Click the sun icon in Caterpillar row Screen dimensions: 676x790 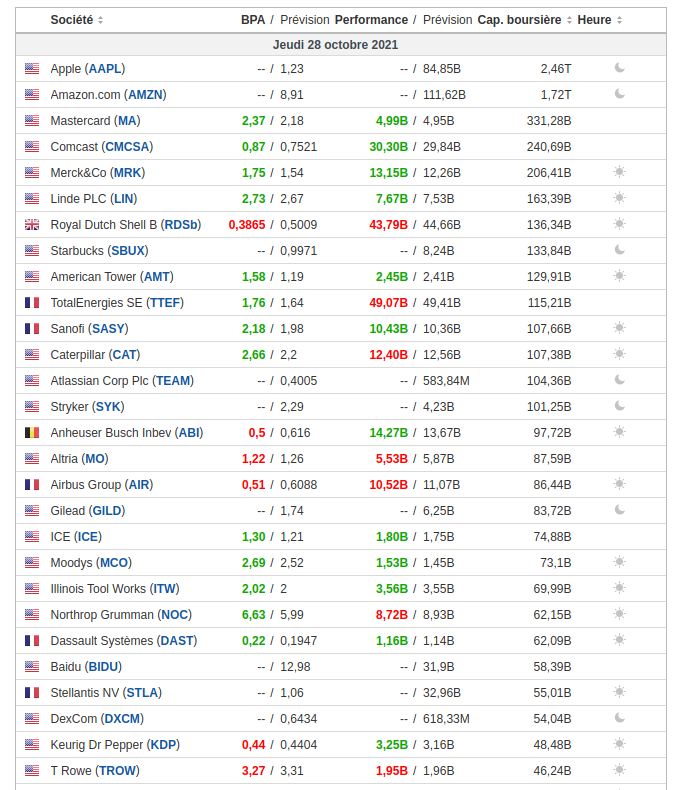point(619,354)
